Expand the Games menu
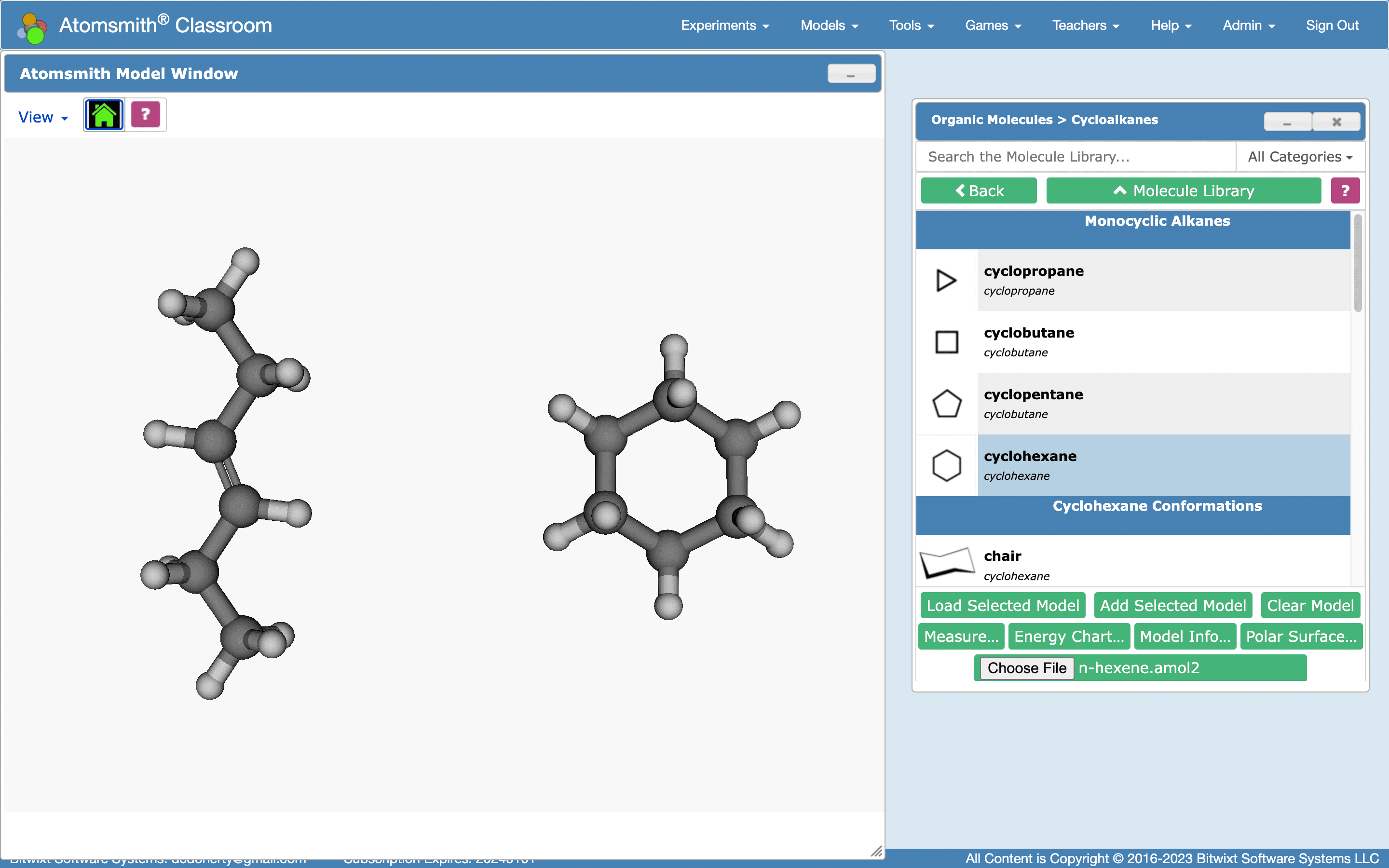This screenshot has height=868, width=1389. coord(993,25)
